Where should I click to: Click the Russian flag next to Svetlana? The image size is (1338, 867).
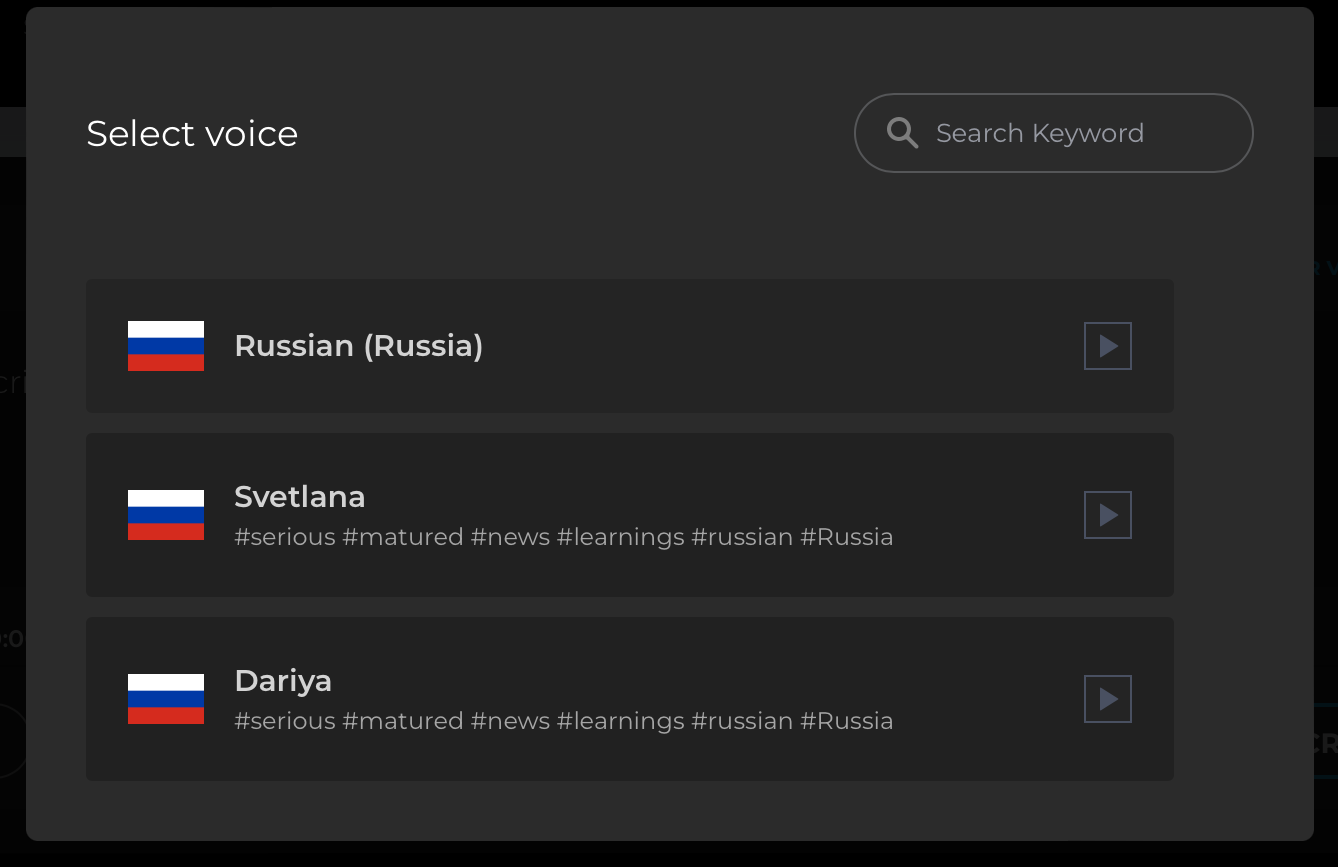166,515
